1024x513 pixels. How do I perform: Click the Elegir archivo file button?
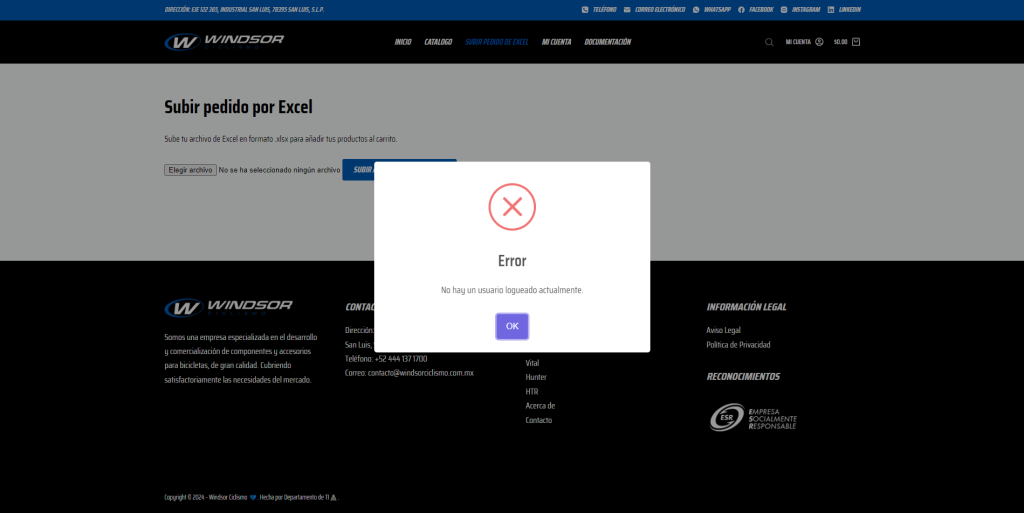[x=190, y=170]
